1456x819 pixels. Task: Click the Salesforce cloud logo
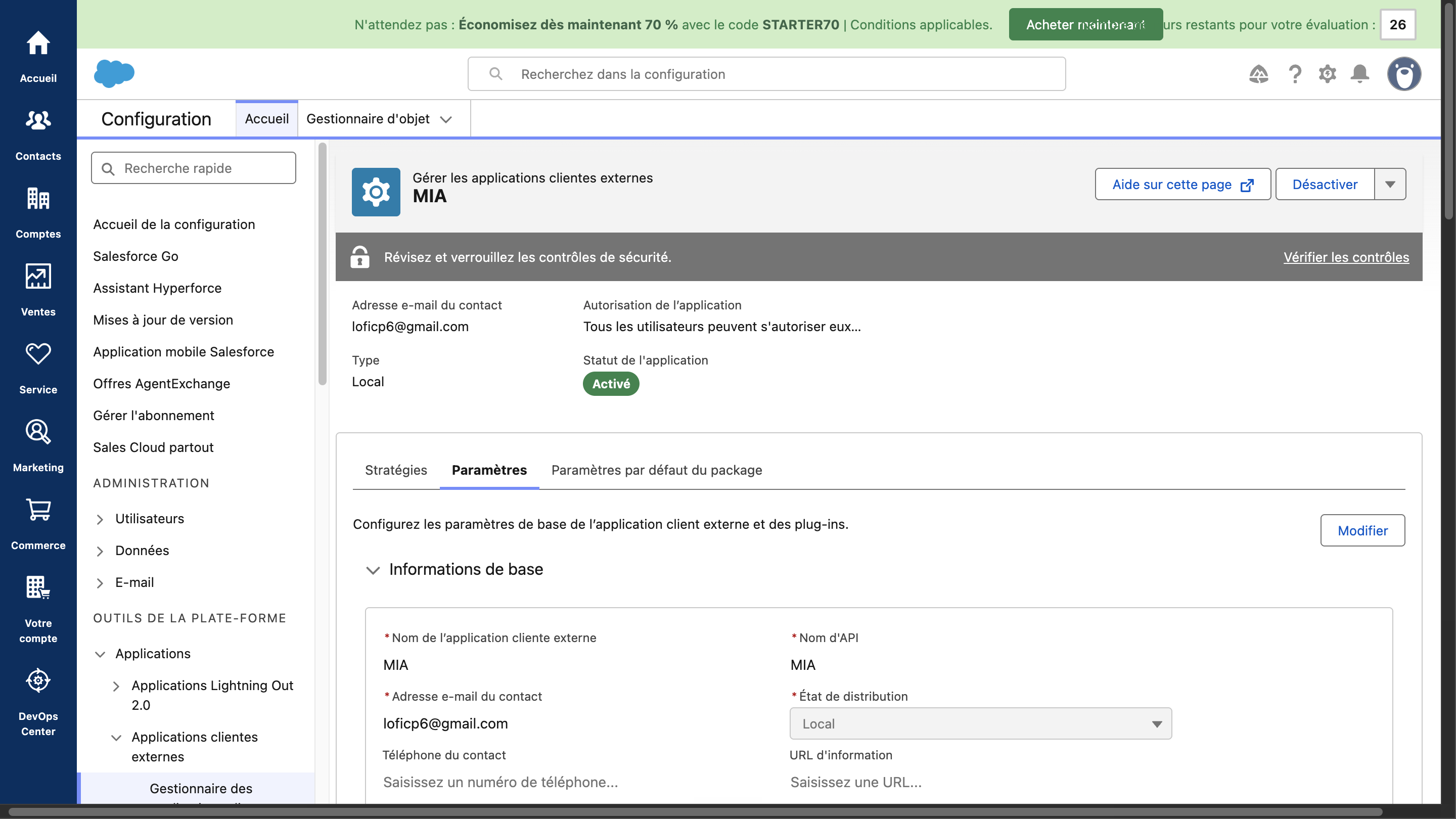coord(114,73)
